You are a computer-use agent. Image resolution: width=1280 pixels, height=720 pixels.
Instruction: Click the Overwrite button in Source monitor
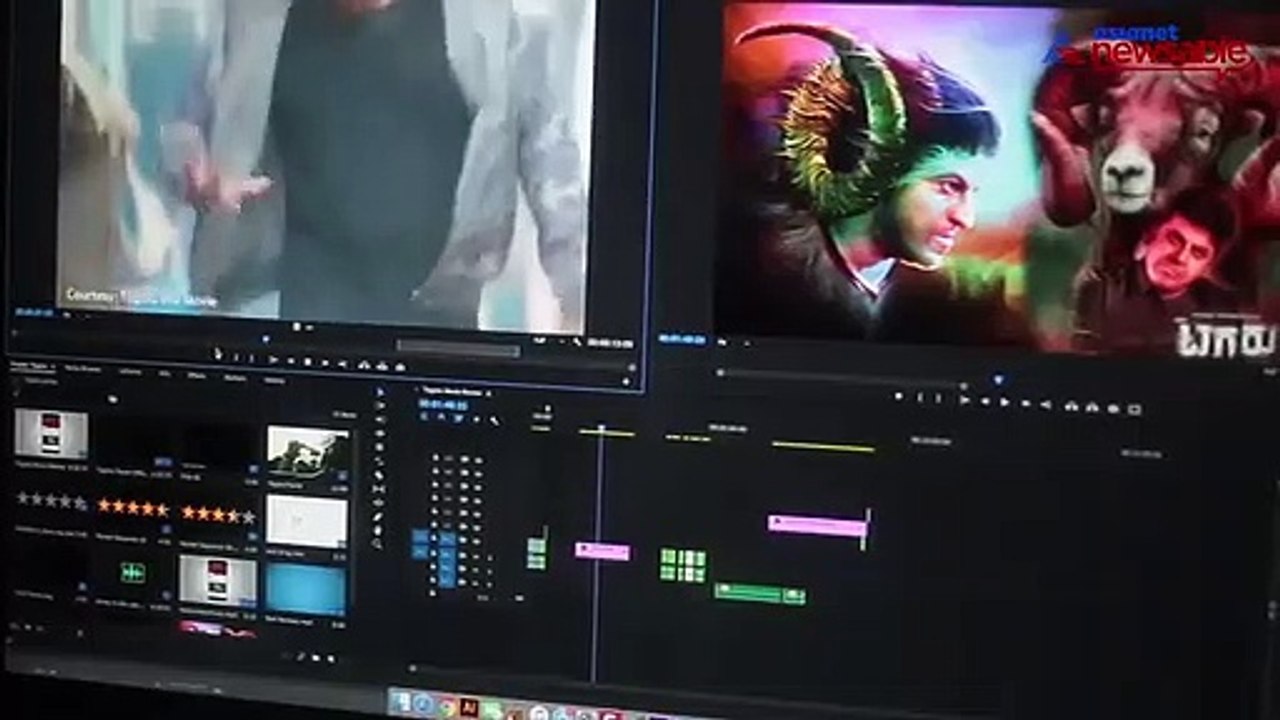[380, 366]
